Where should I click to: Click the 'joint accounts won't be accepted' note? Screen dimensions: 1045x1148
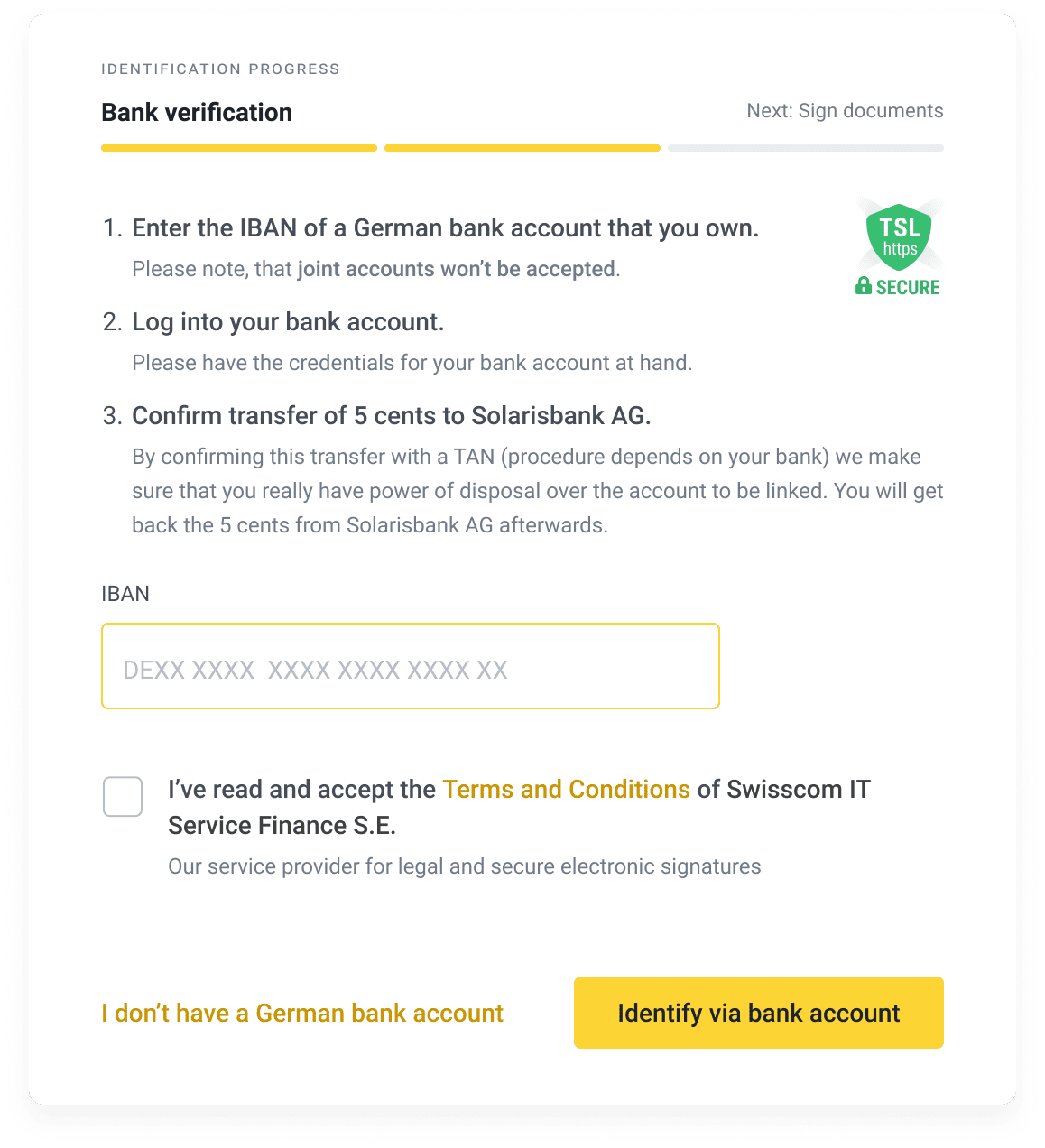pyautogui.click(x=375, y=269)
